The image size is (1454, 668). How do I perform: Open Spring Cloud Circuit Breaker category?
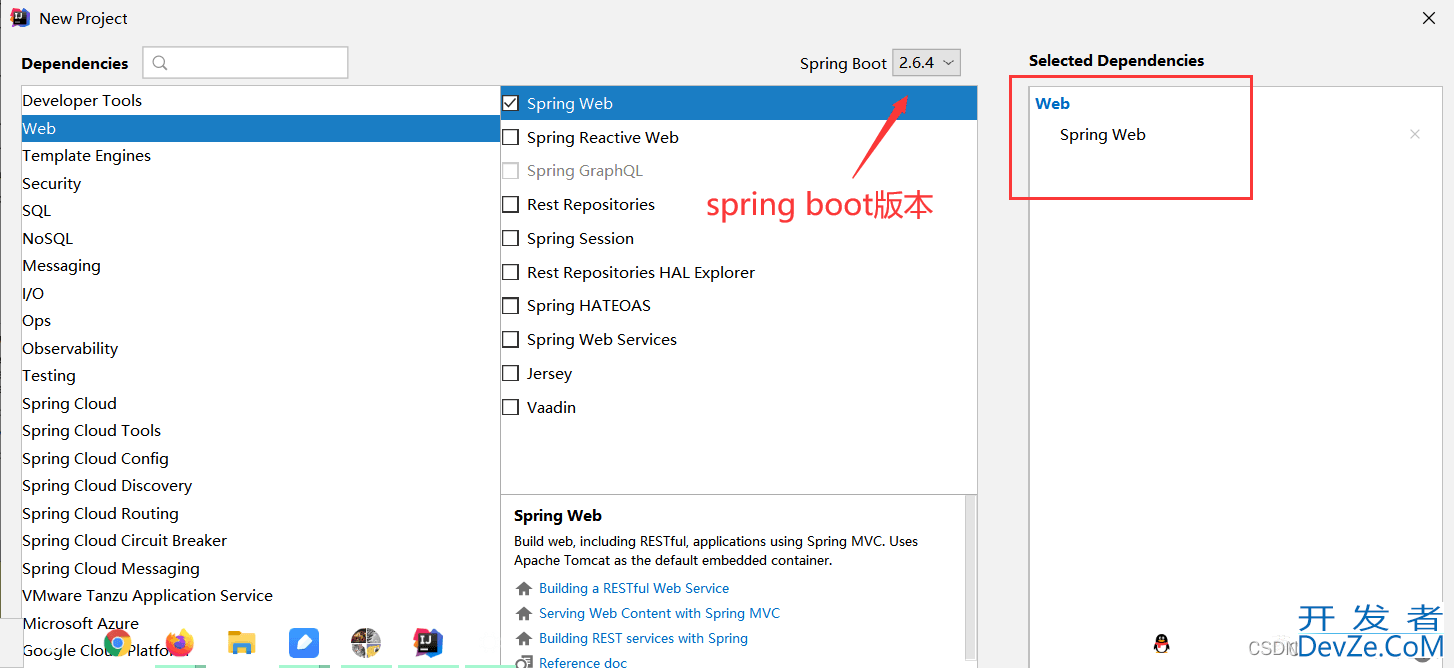(260, 540)
